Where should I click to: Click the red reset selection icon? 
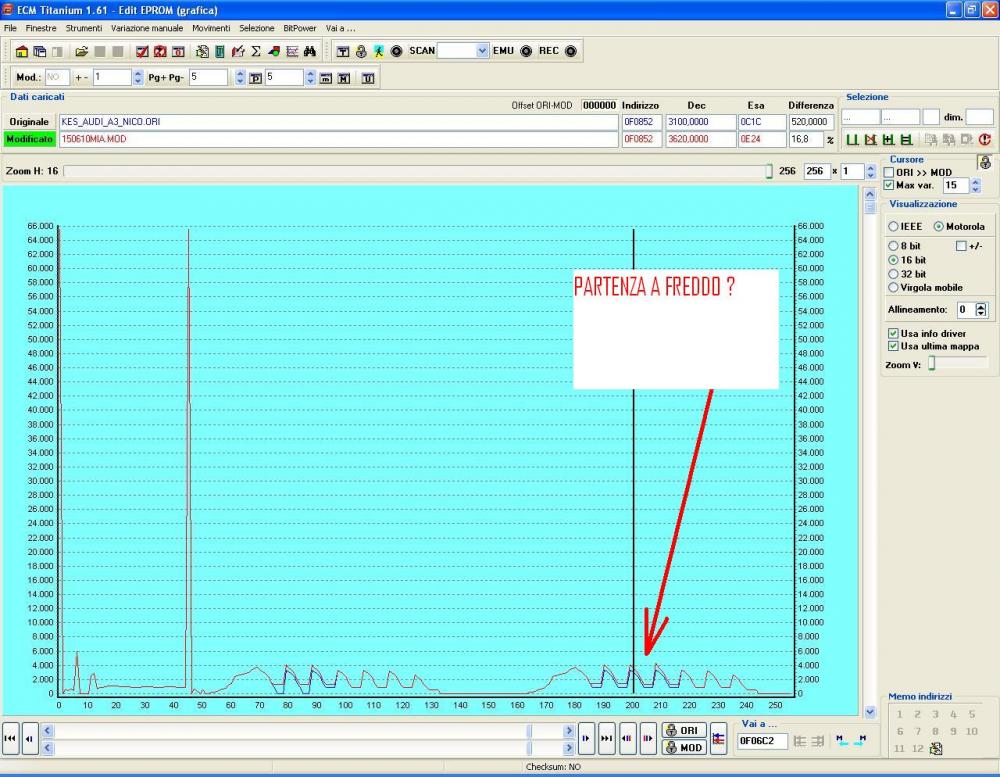point(984,140)
